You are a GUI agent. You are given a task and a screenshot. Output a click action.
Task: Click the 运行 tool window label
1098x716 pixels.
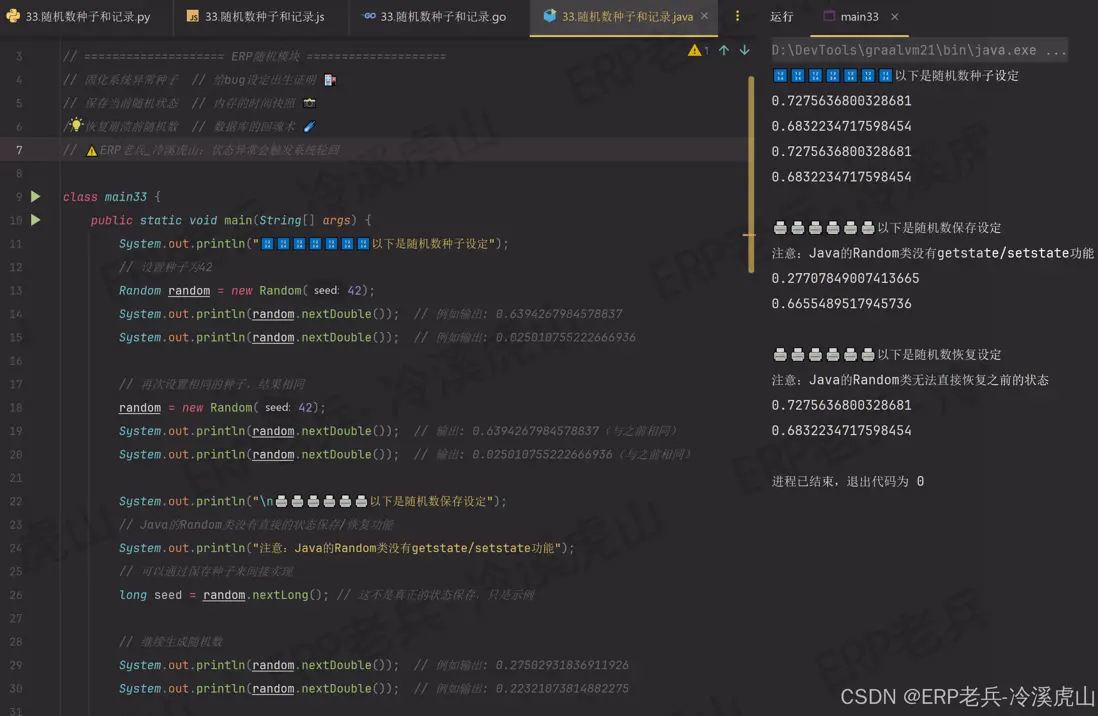(x=781, y=17)
